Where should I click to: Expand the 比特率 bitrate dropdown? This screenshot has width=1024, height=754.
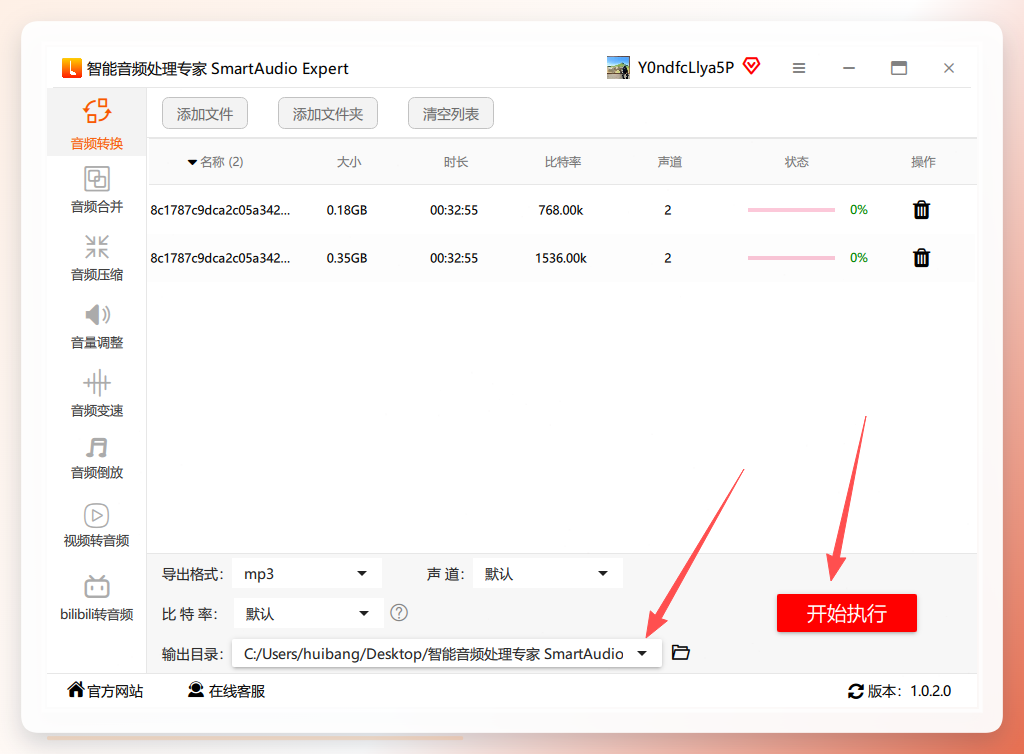[x=308, y=613]
